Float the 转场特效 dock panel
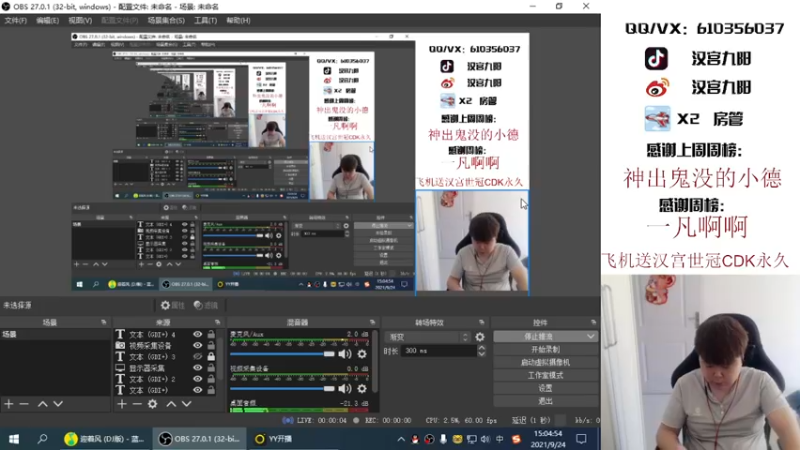 [481, 322]
